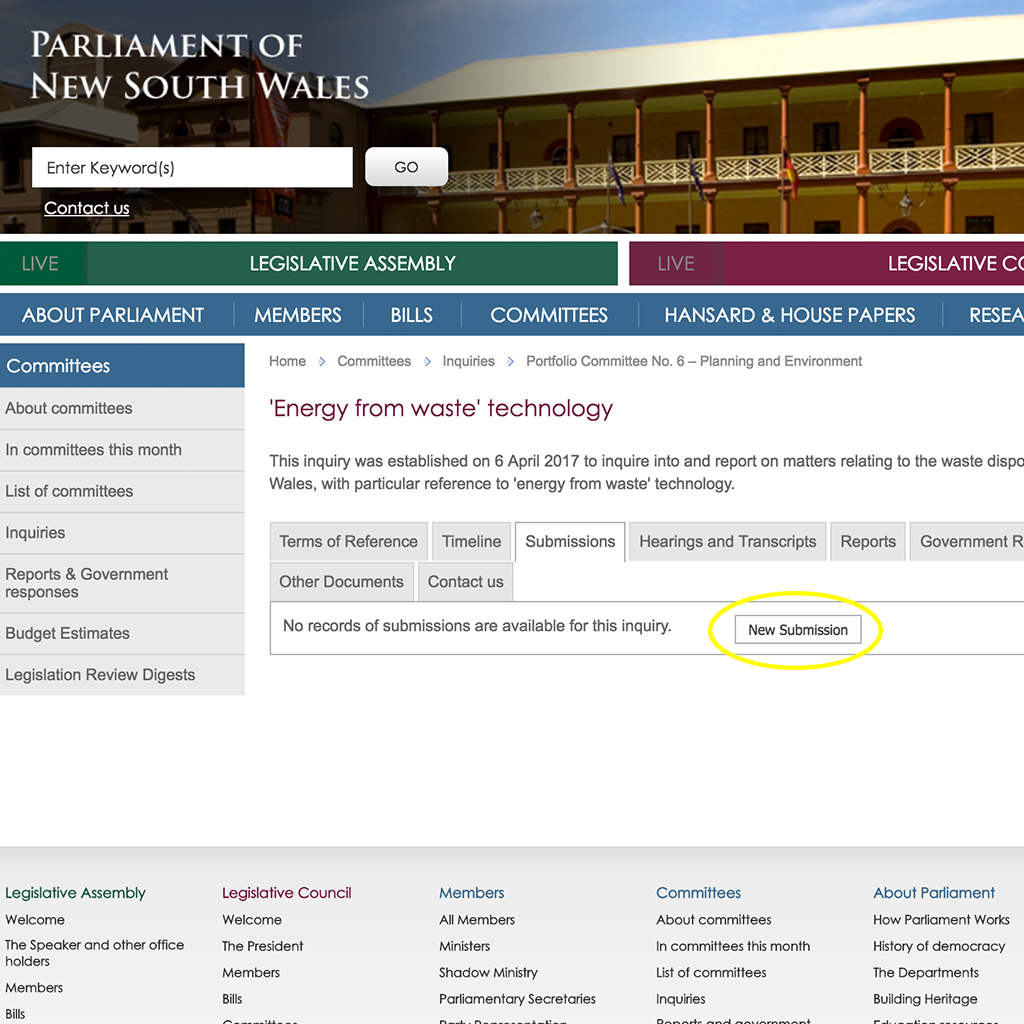Open Bills under footer Legislative Council
Image resolution: width=1024 pixels, height=1024 pixels.
[x=232, y=999]
